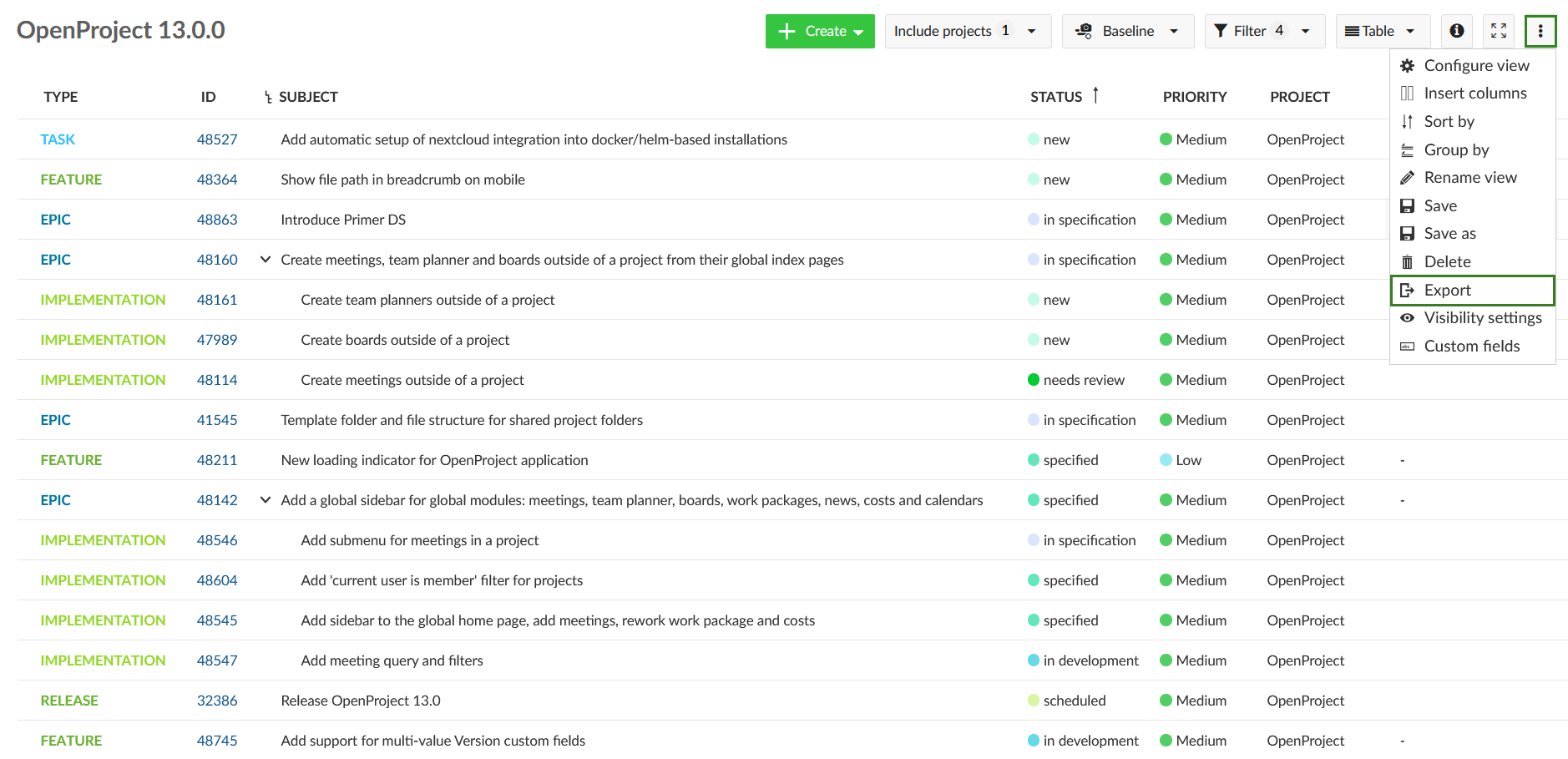Open the Table view dropdown

coord(1382,31)
